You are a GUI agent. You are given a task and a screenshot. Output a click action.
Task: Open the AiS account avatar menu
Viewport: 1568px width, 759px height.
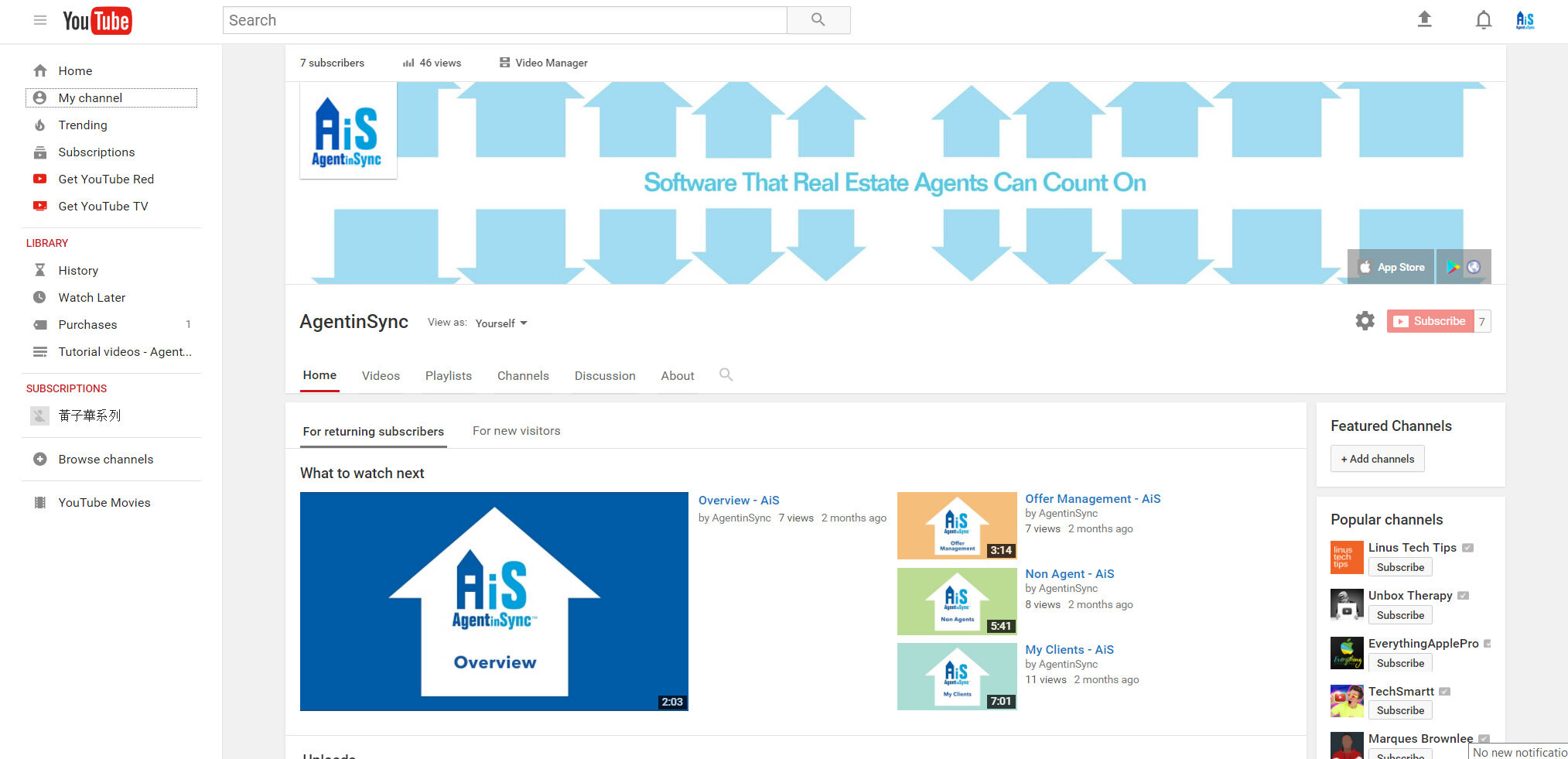[x=1525, y=20]
